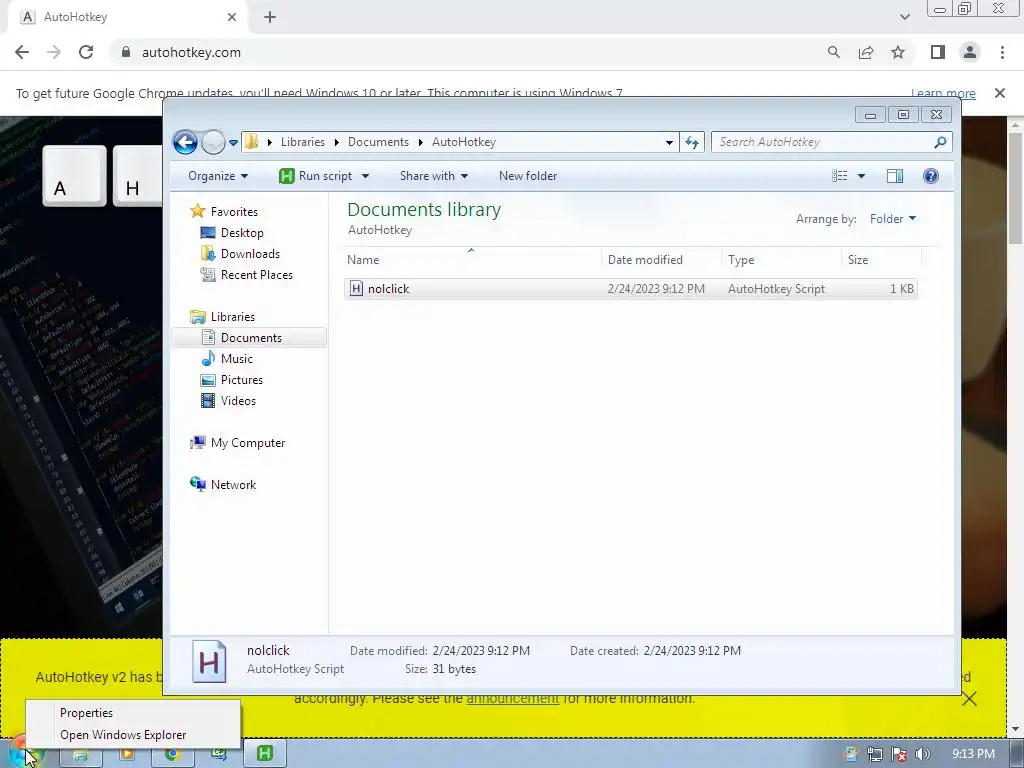The width and height of the screenshot is (1024, 768).
Task: Open Arrange by Folder dropdown
Action: [893, 219]
